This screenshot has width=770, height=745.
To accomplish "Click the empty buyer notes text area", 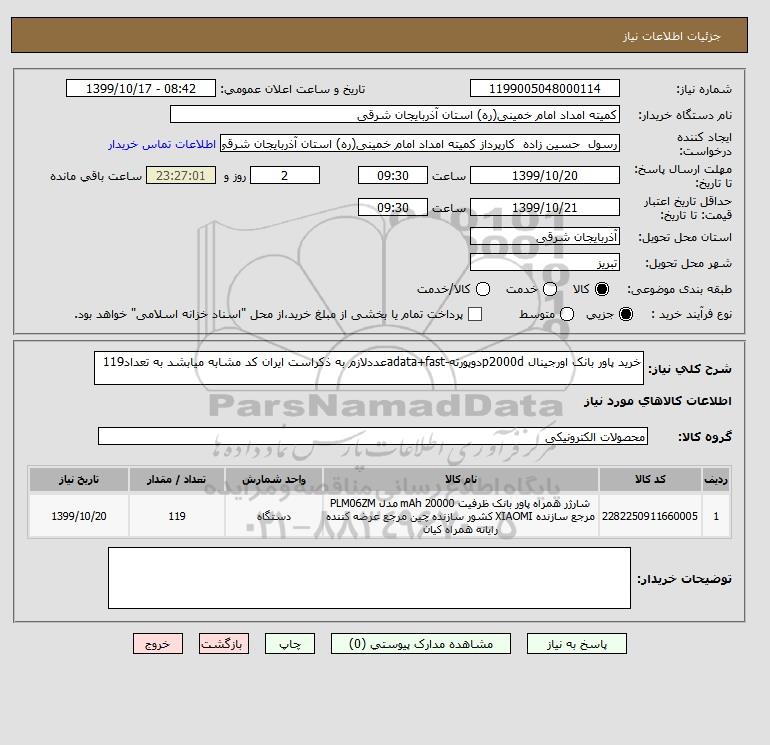I will tap(369, 578).
